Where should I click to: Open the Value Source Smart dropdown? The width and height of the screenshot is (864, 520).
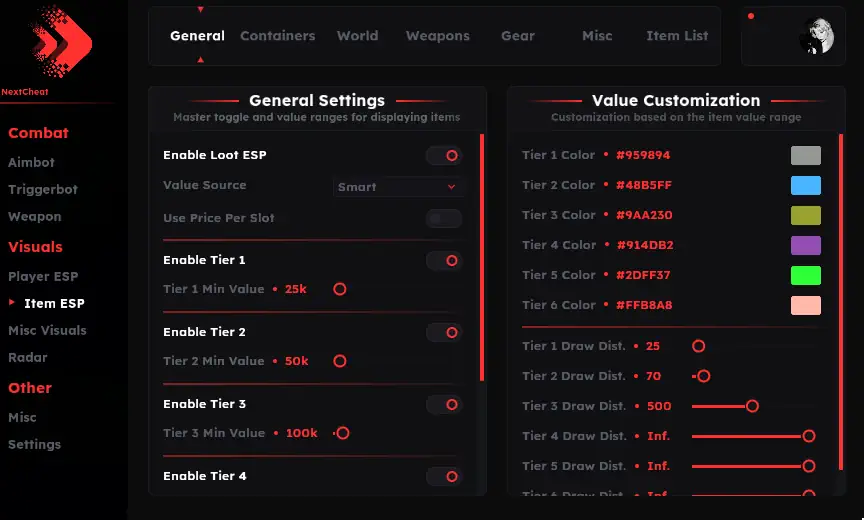pos(398,187)
